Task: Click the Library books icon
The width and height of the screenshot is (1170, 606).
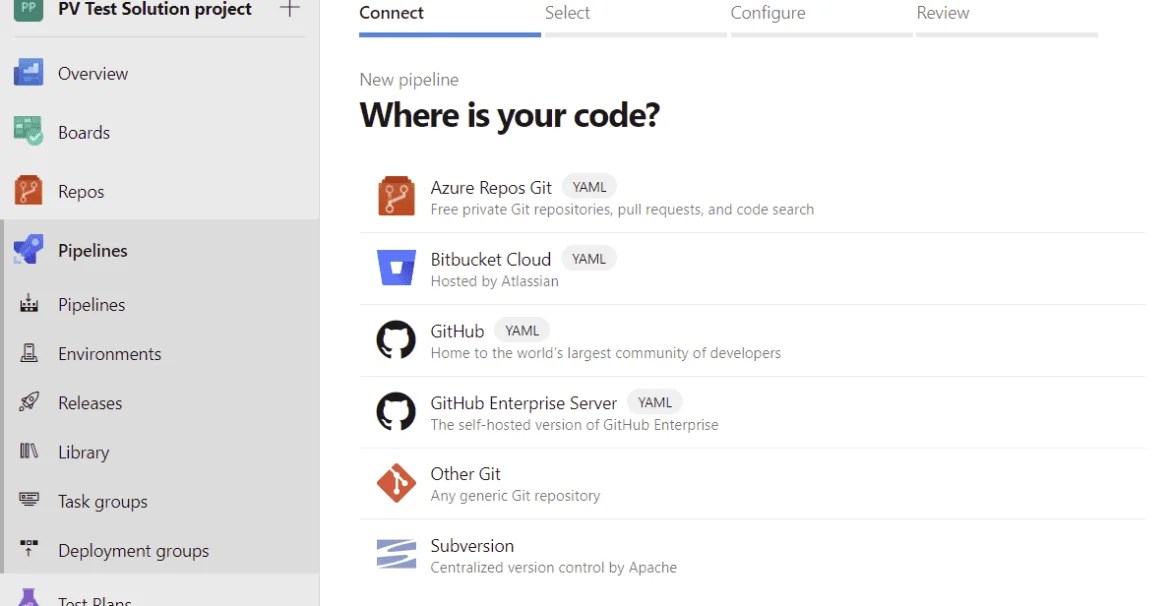Action: [x=28, y=452]
